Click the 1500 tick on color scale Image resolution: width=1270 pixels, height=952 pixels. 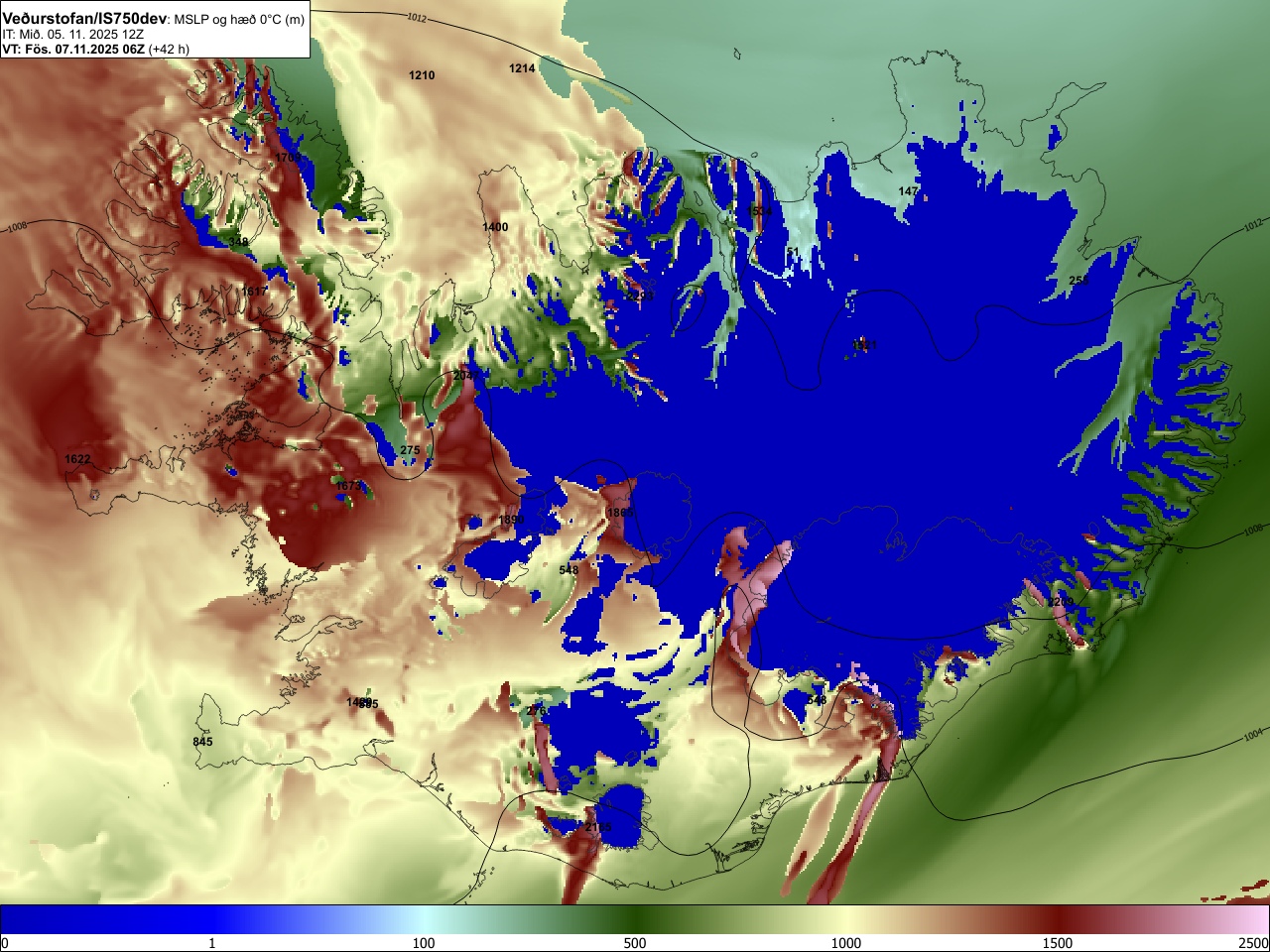(1058, 943)
